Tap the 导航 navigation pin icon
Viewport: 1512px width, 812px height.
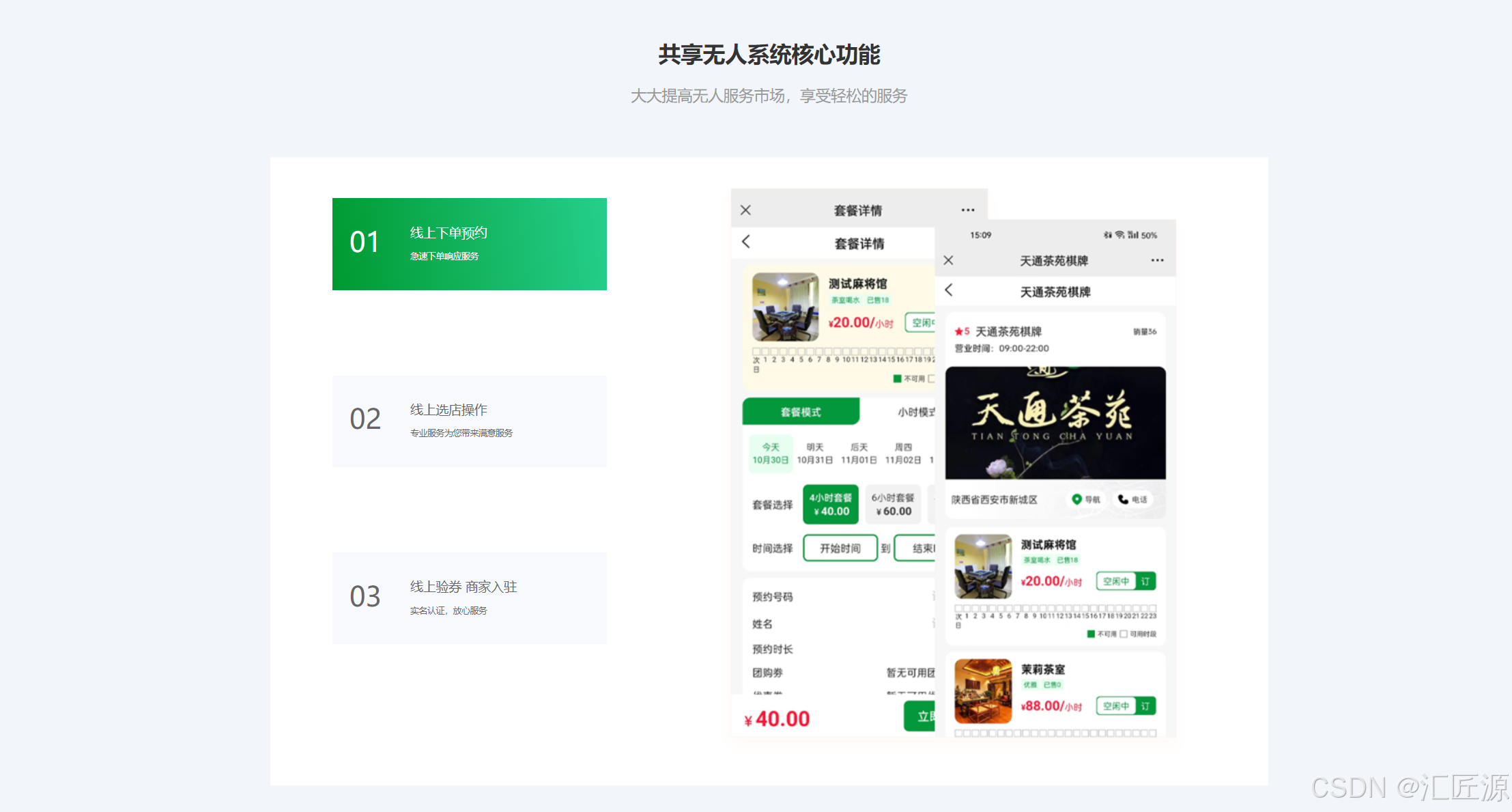1076,499
